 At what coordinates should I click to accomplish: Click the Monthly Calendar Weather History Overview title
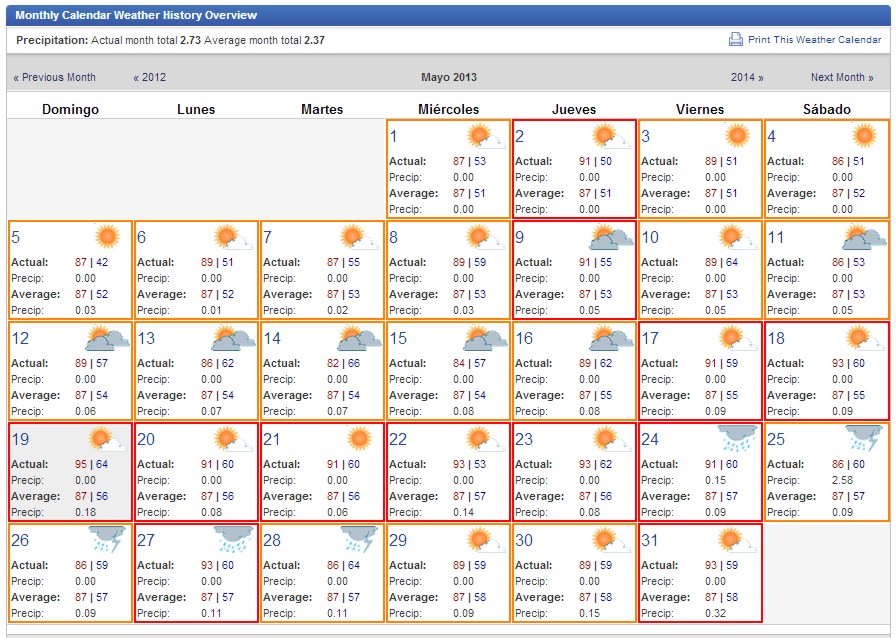136,15
